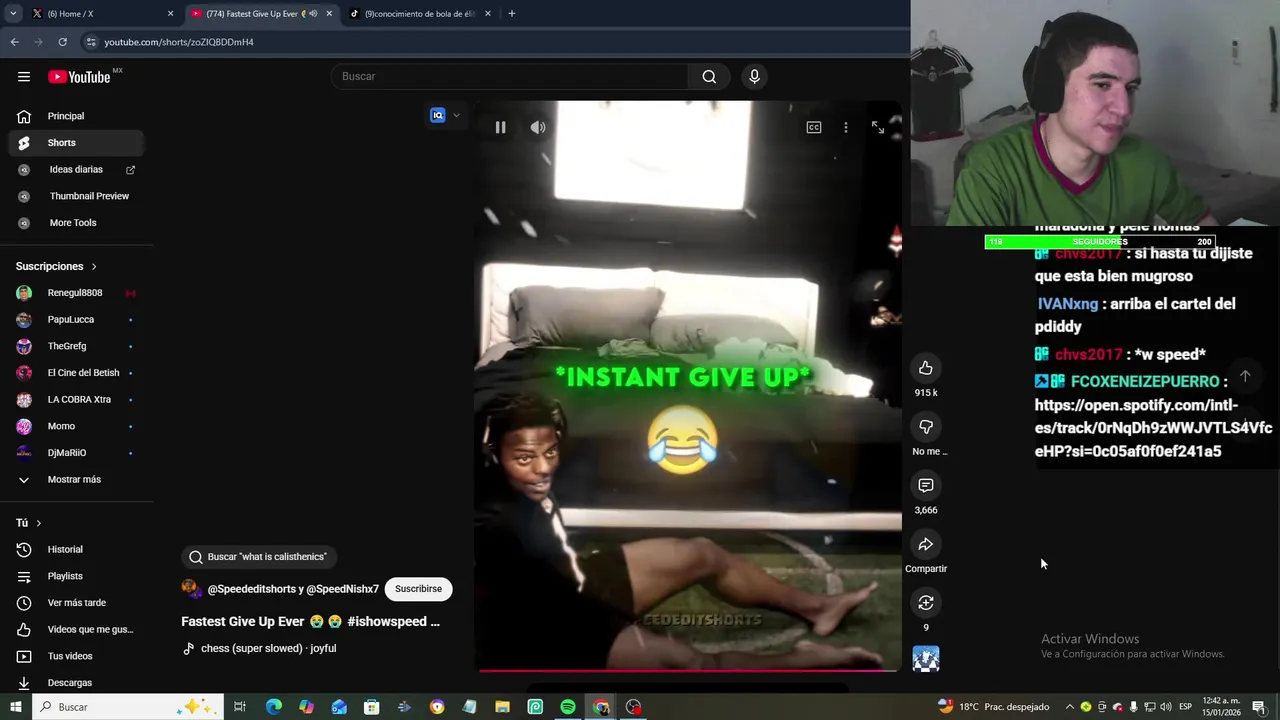Screen dimensions: 1280x720
Task: Click the Compartir share arrow
Action: (926, 544)
